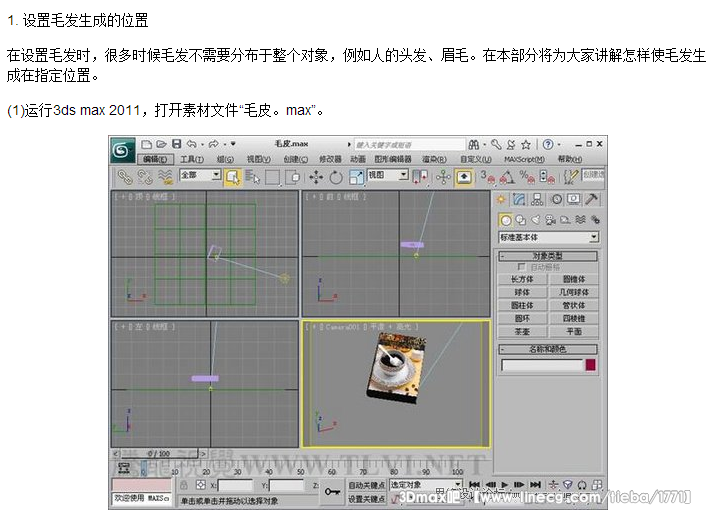Open the Rendering menu

point(434,159)
